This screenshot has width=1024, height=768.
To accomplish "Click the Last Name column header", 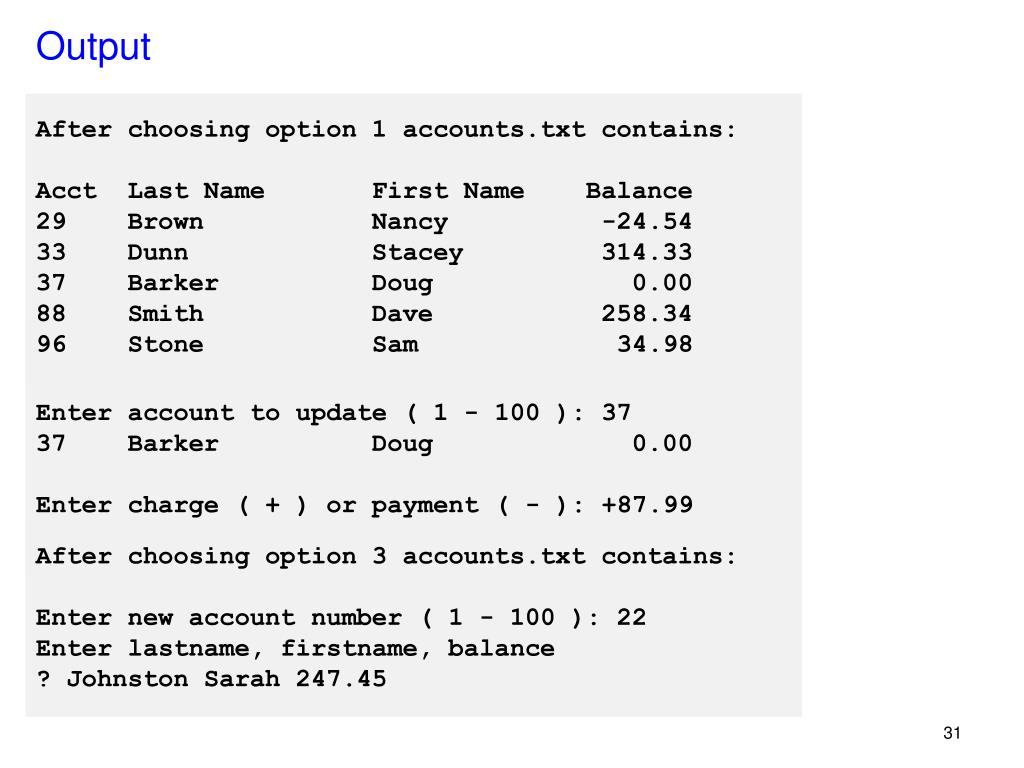I will coord(196,191).
